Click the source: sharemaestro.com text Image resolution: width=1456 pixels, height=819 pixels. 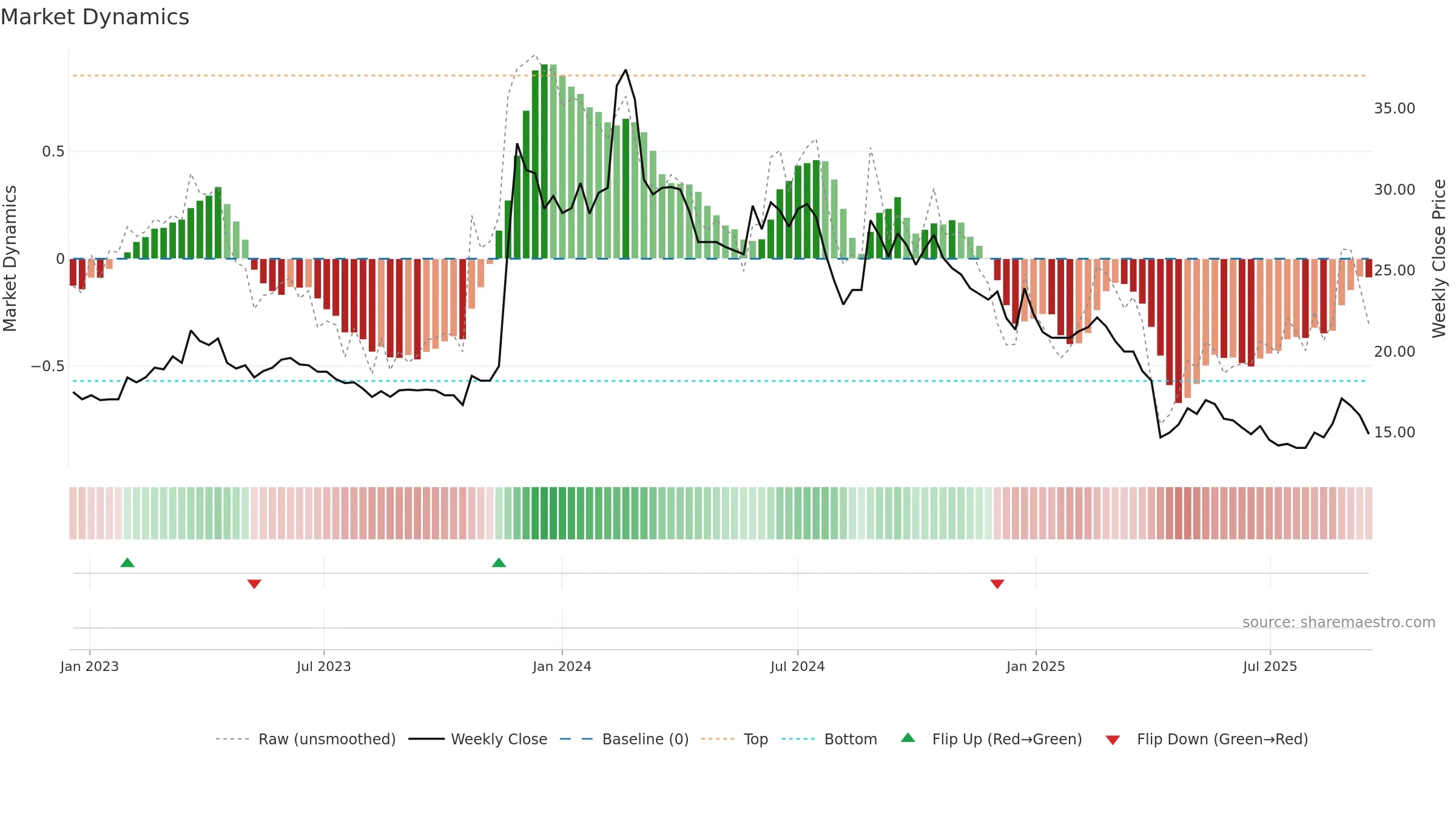coord(1339,622)
